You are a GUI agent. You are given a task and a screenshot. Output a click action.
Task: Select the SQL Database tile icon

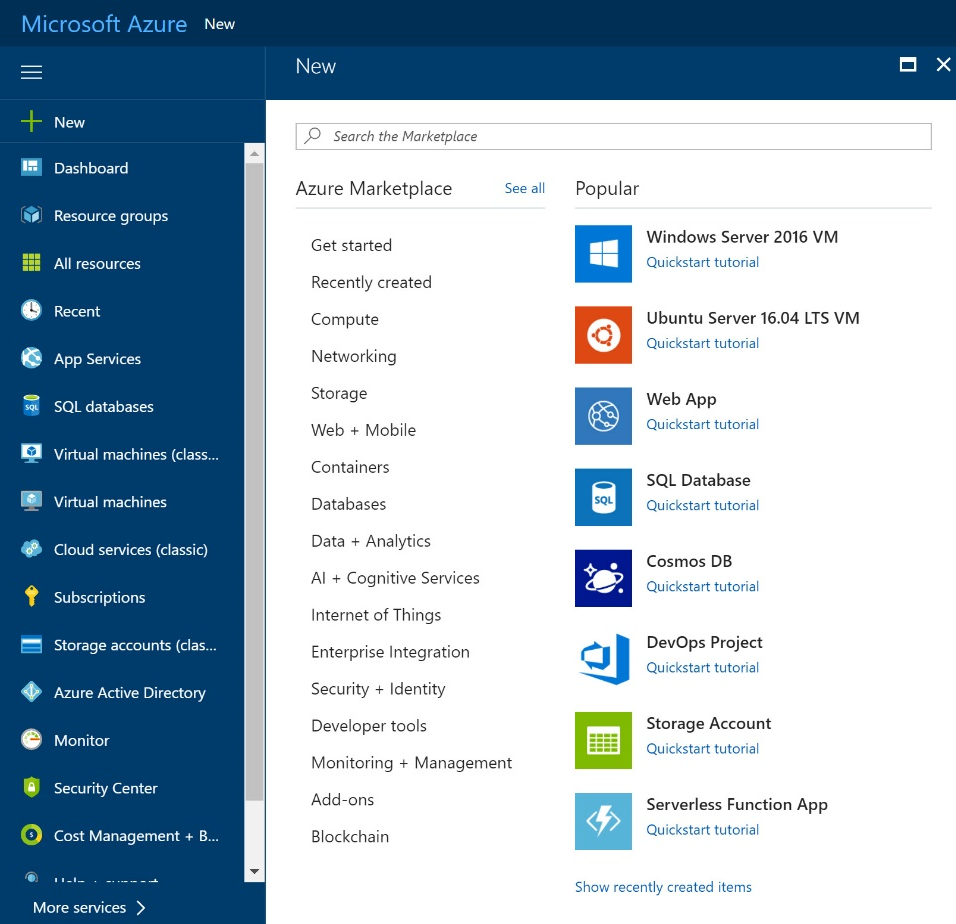tap(603, 497)
